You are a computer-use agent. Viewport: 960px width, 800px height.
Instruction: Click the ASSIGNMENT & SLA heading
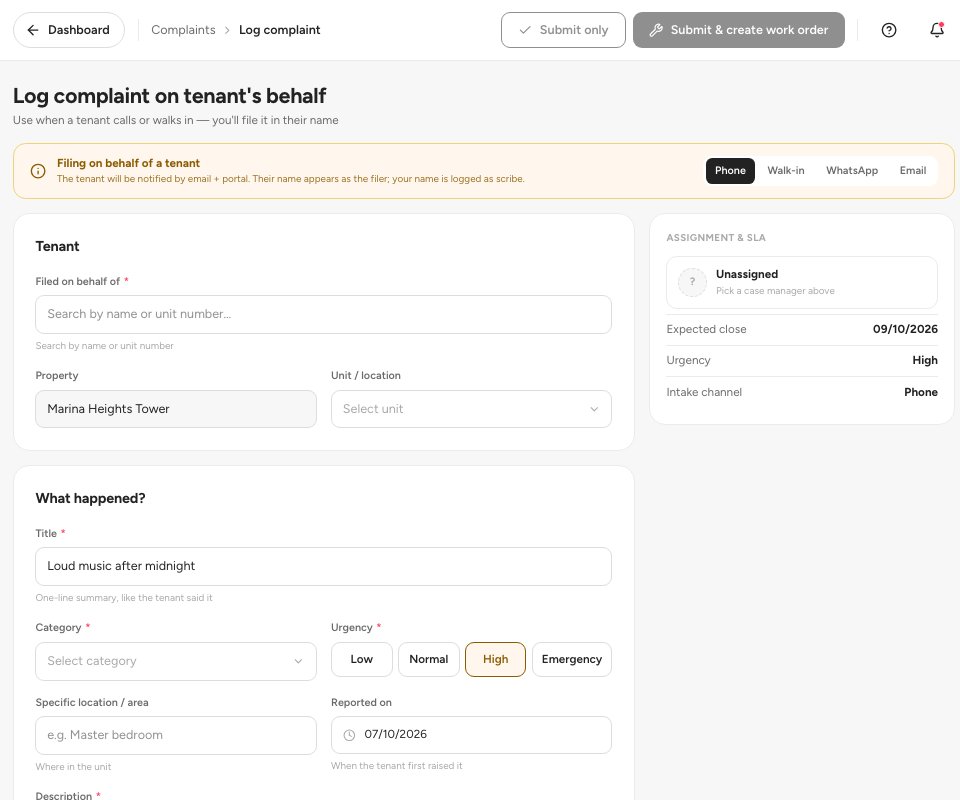point(716,237)
